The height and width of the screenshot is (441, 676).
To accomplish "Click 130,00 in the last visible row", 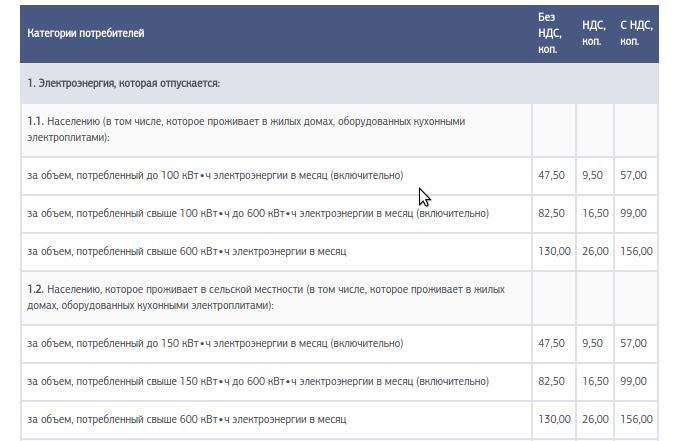I will click(554, 419).
